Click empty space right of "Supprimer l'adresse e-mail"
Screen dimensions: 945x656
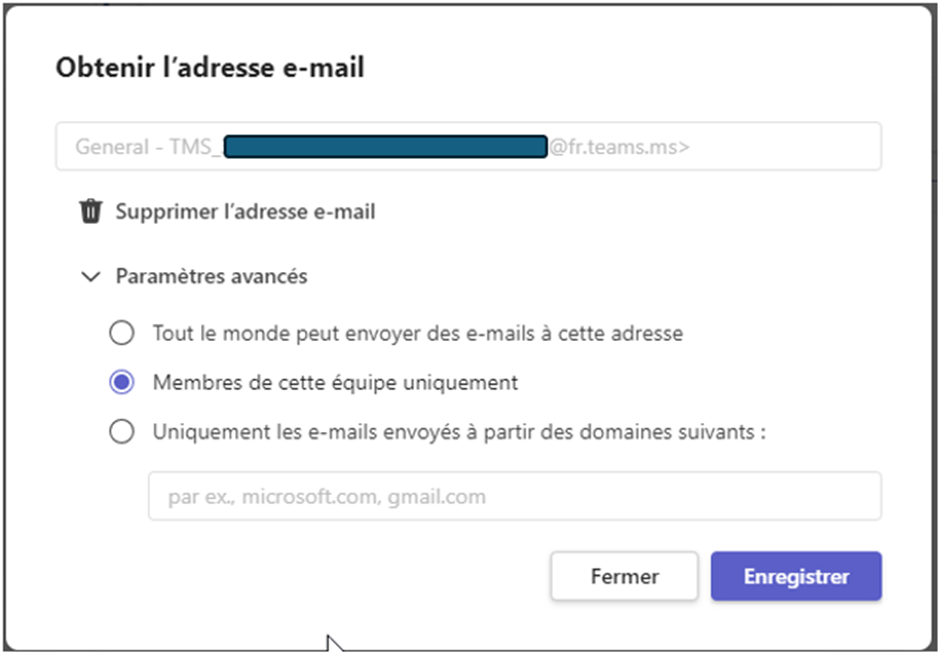tap(620, 212)
